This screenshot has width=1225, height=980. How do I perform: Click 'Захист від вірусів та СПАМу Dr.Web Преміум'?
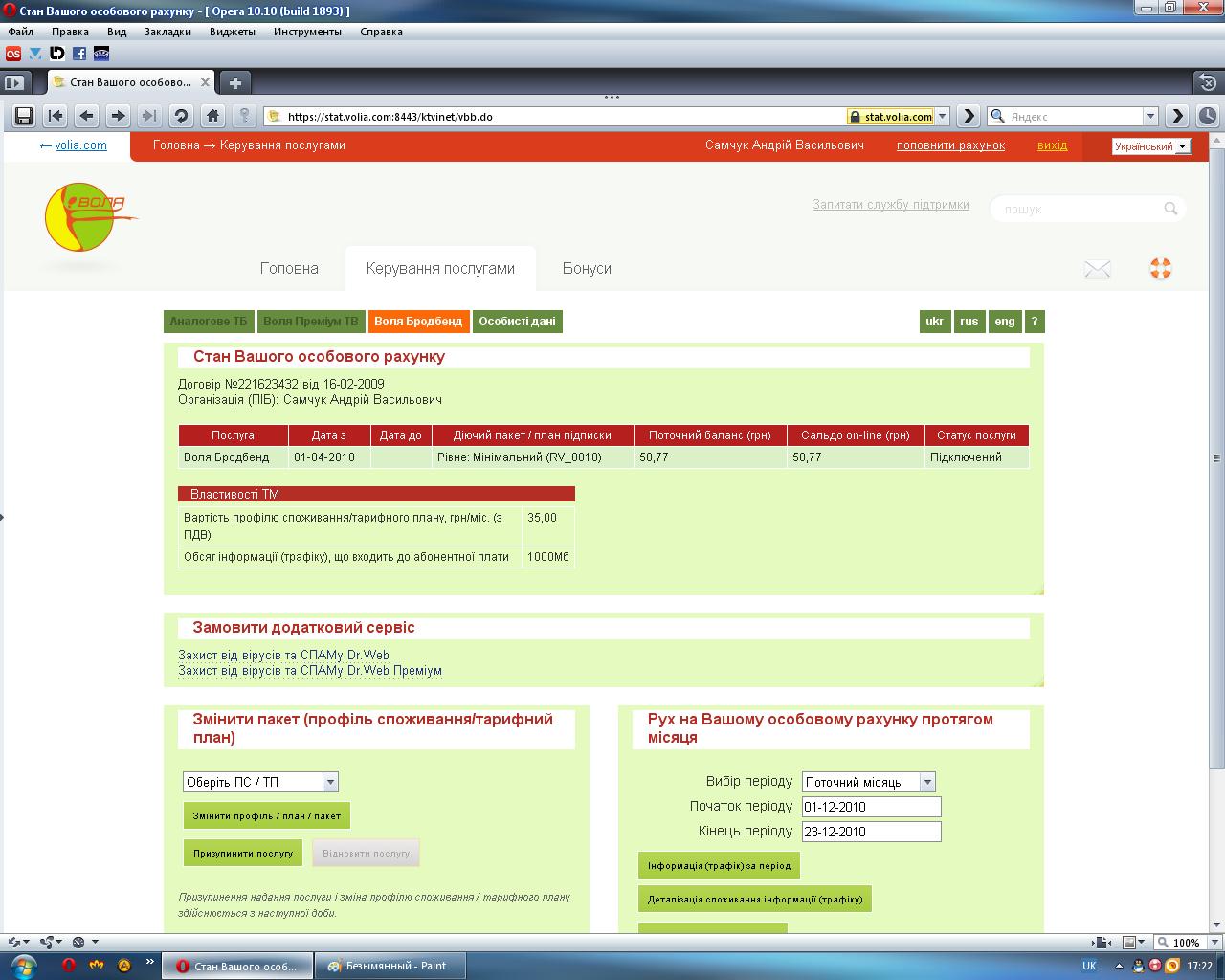pos(310,671)
